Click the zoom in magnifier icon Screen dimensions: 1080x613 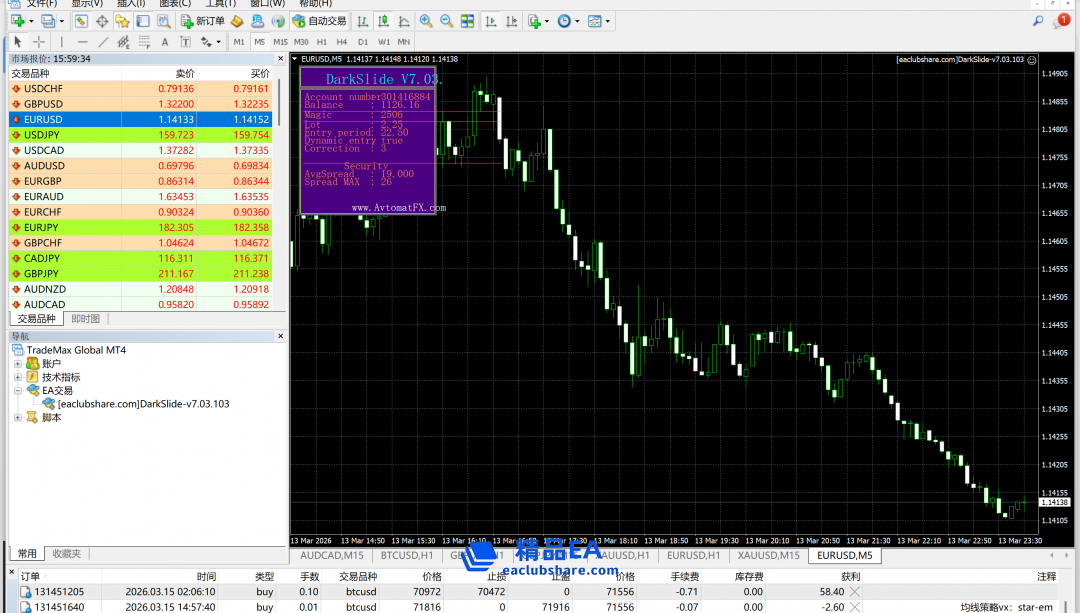point(426,21)
